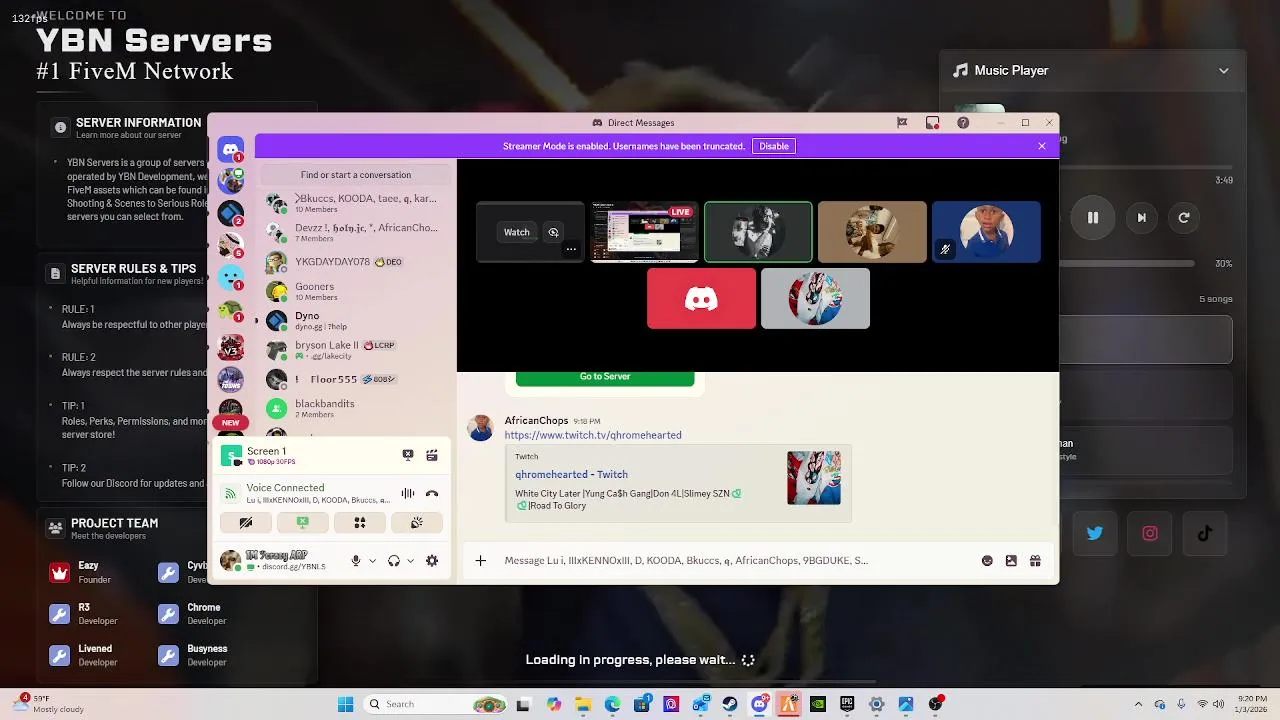Deafen headphones in user panel
The width and height of the screenshot is (1280, 720).
[x=394, y=561]
